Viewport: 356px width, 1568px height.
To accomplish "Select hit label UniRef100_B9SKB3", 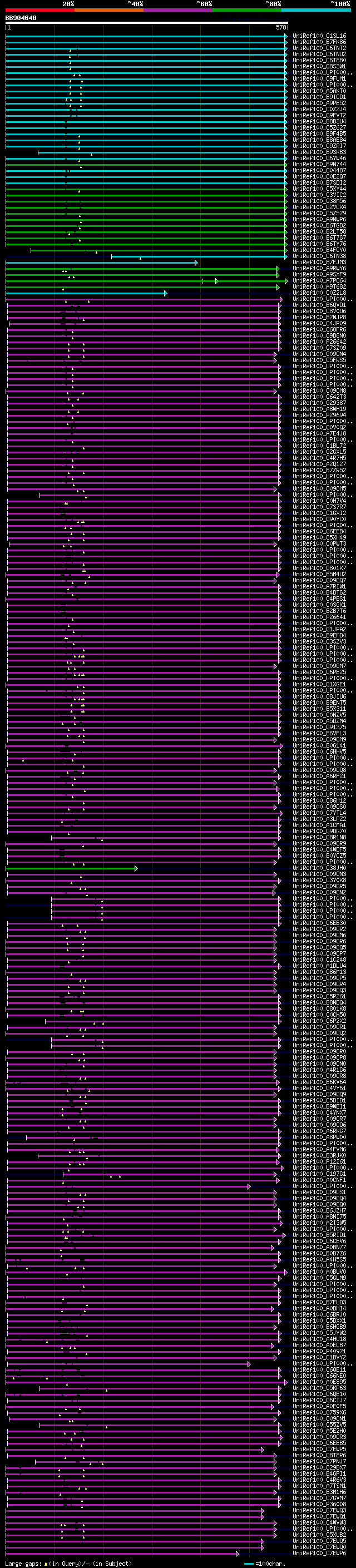I will coord(319,152).
